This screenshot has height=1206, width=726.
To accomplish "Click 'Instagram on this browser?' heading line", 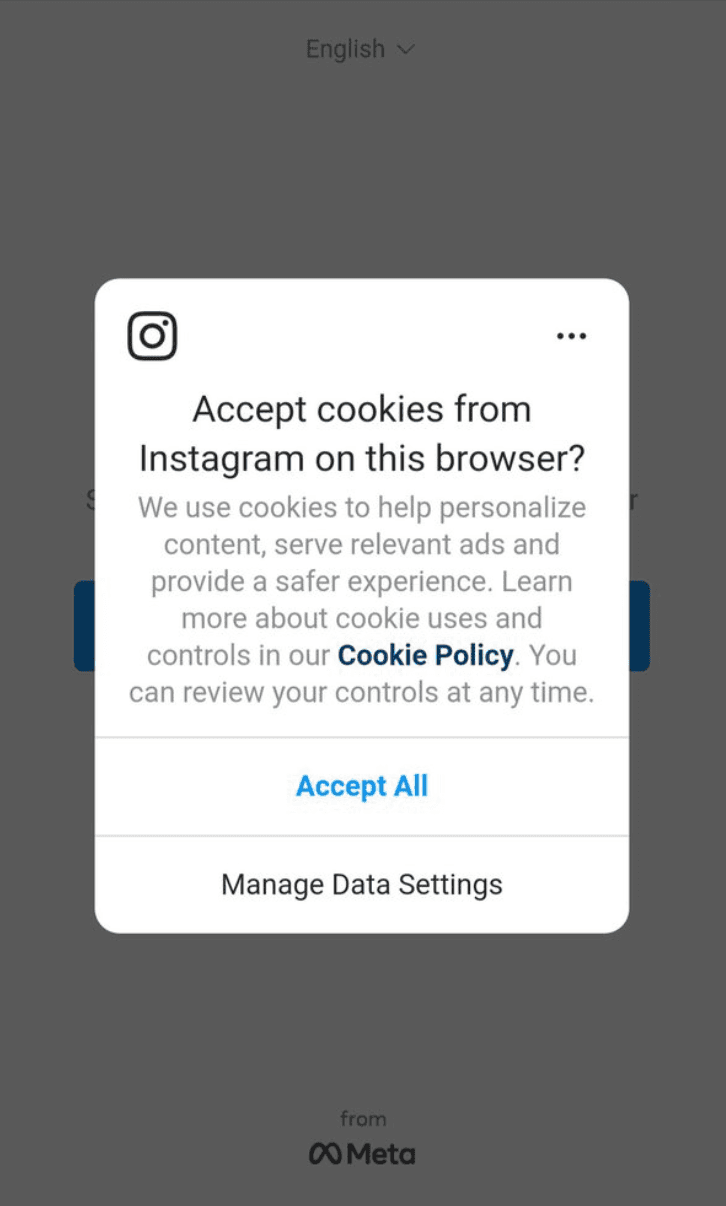I will [362, 458].
